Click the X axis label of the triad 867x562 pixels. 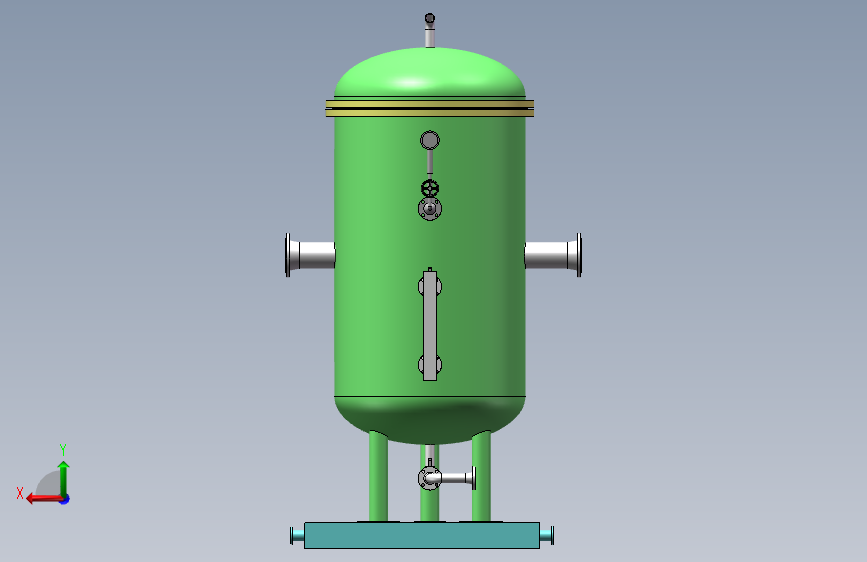tap(20, 493)
